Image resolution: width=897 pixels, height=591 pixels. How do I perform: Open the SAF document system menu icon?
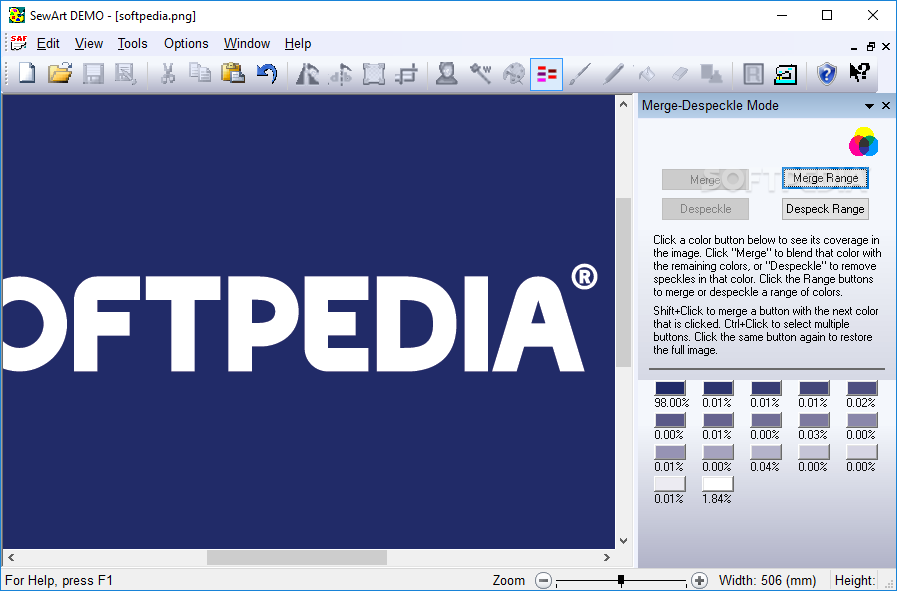pos(18,43)
